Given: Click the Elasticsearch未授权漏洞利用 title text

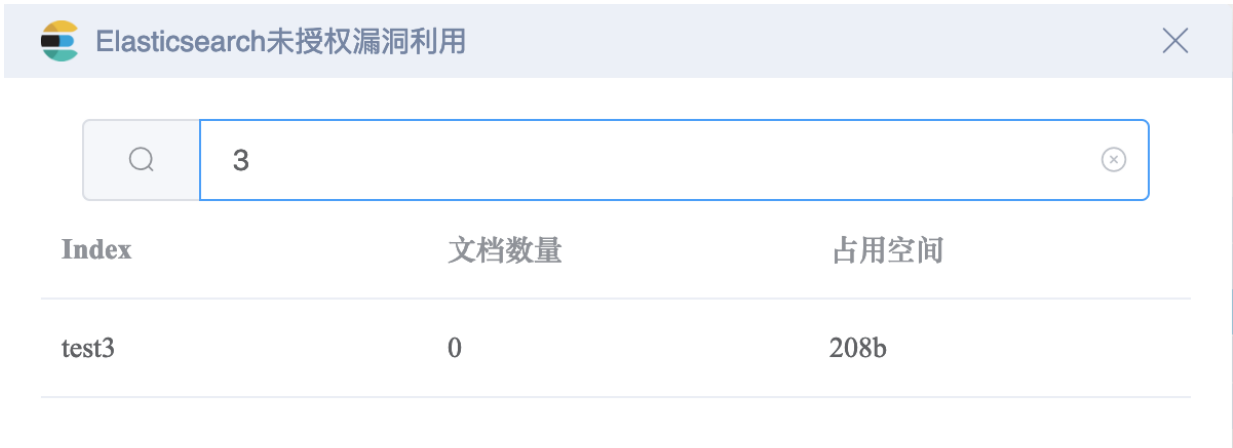Looking at the screenshot, I should 281,41.
